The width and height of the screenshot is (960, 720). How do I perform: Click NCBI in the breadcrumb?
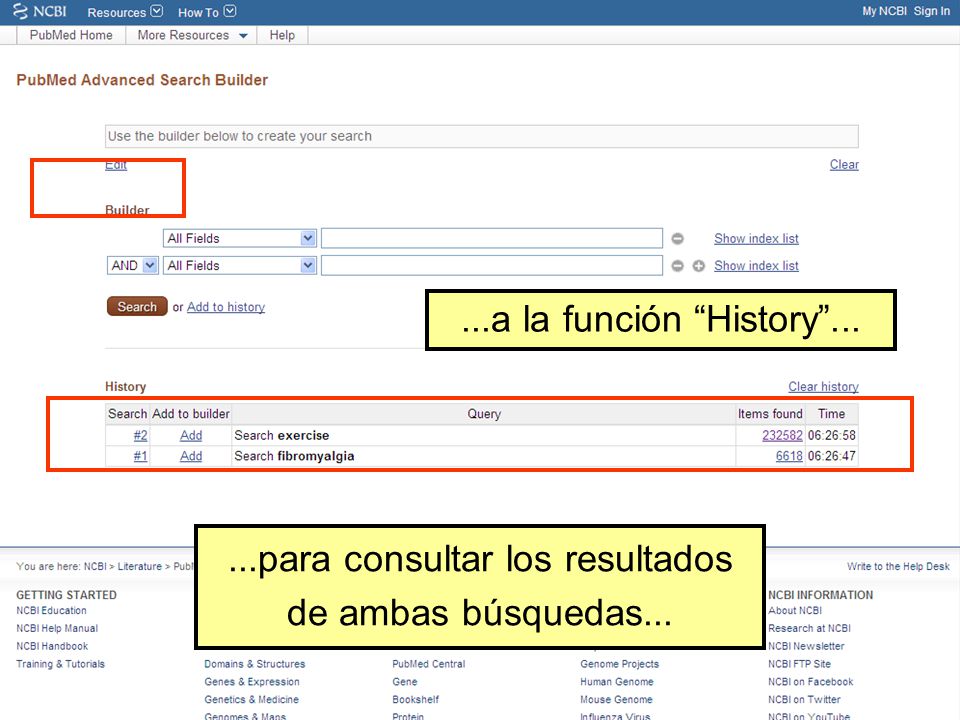click(x=95, y=567)
